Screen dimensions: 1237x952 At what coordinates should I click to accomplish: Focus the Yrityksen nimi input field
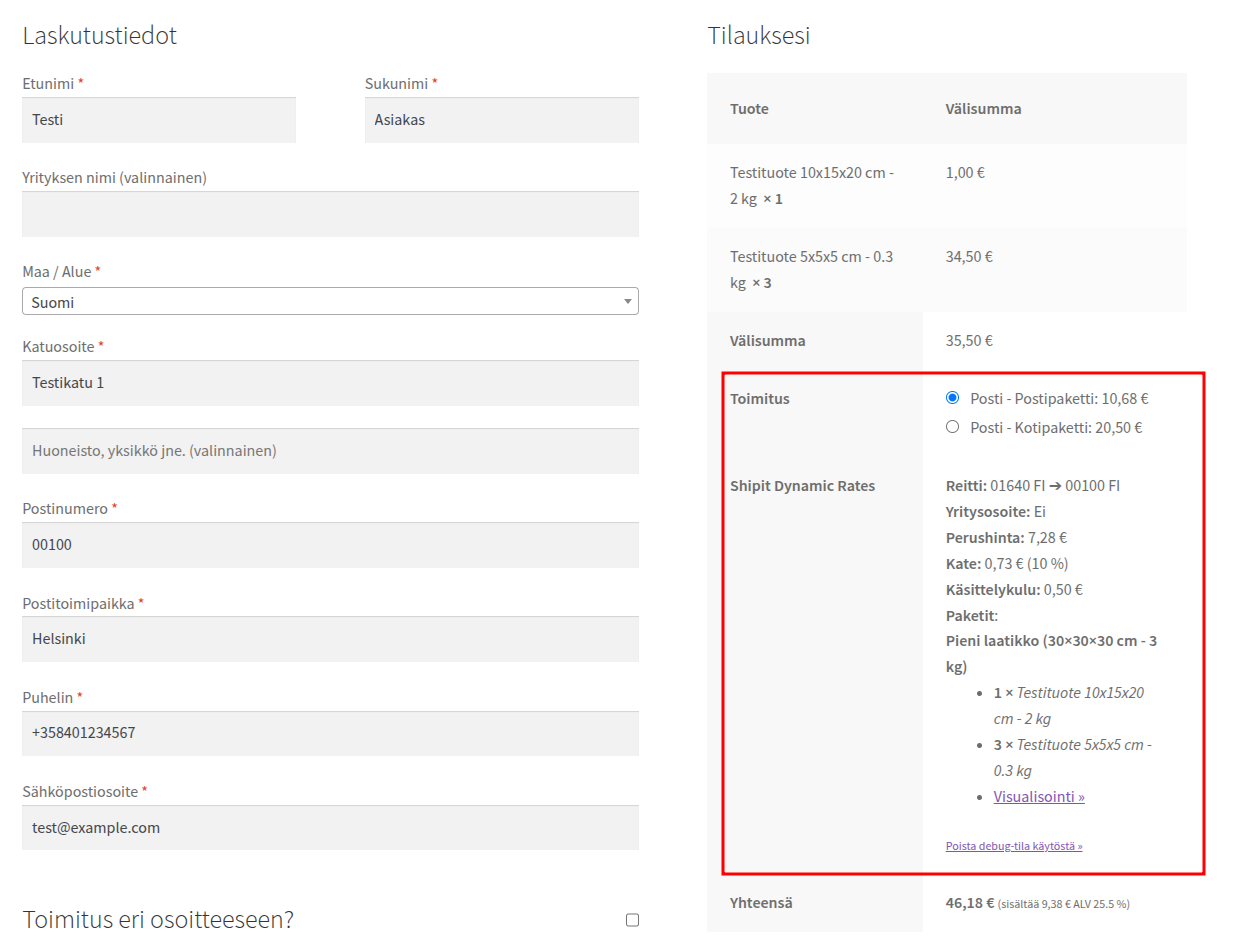click(330, 214)
